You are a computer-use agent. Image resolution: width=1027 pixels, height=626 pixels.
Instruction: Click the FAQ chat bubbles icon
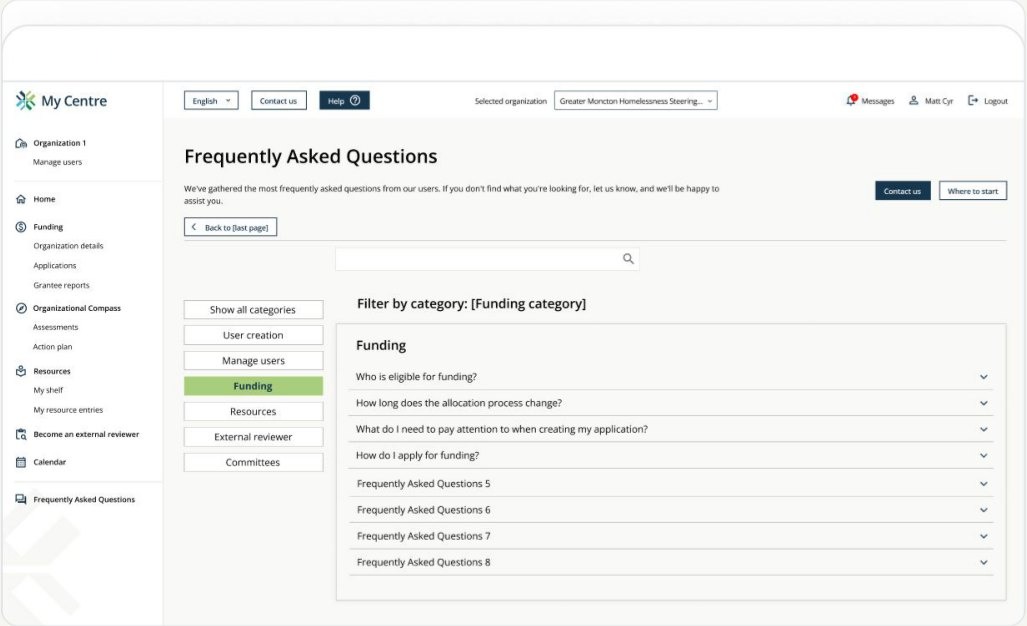click(x=21, y=500)
